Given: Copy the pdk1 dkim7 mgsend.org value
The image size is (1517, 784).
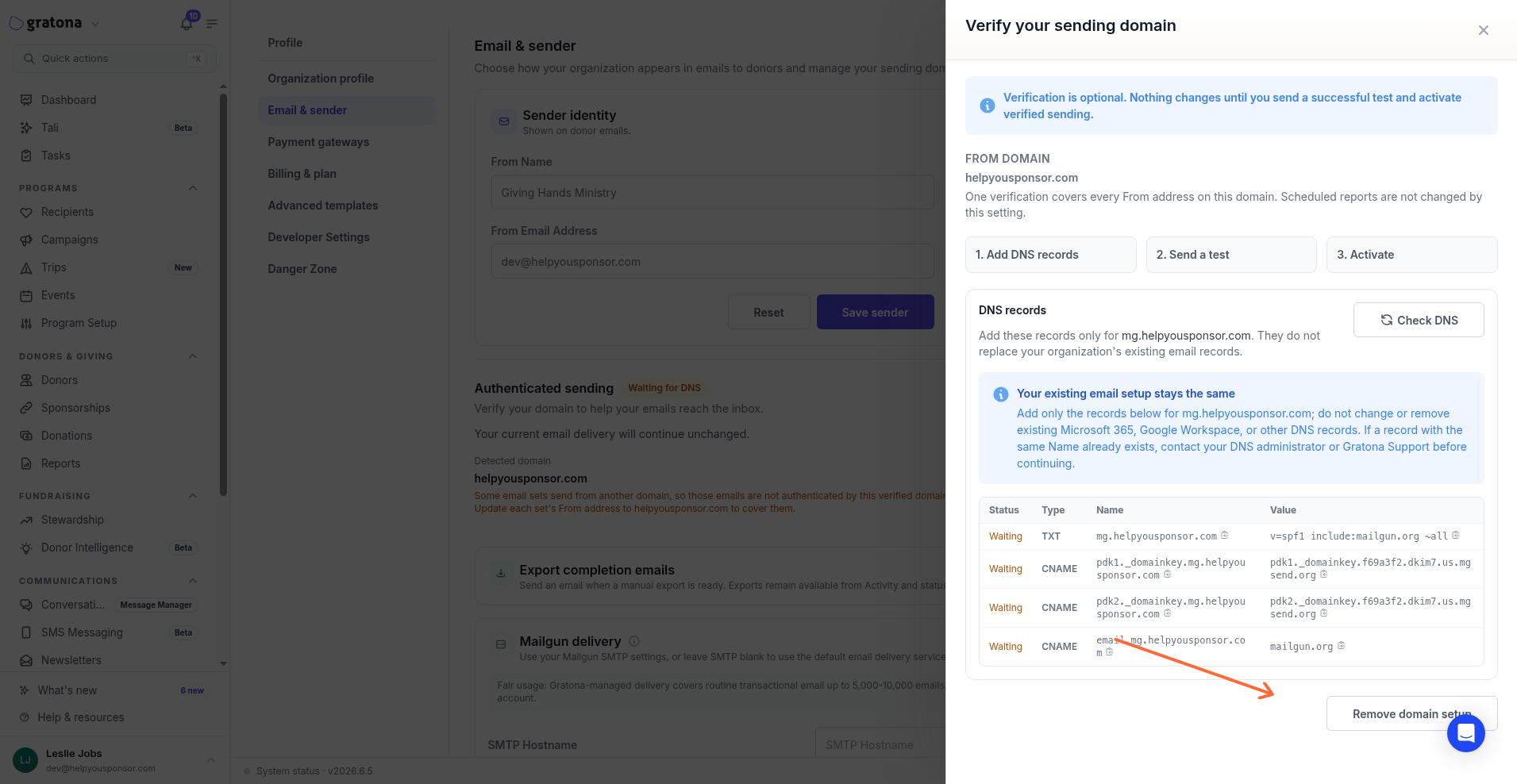Looking at the screenshot, I should pos(1323,575).
